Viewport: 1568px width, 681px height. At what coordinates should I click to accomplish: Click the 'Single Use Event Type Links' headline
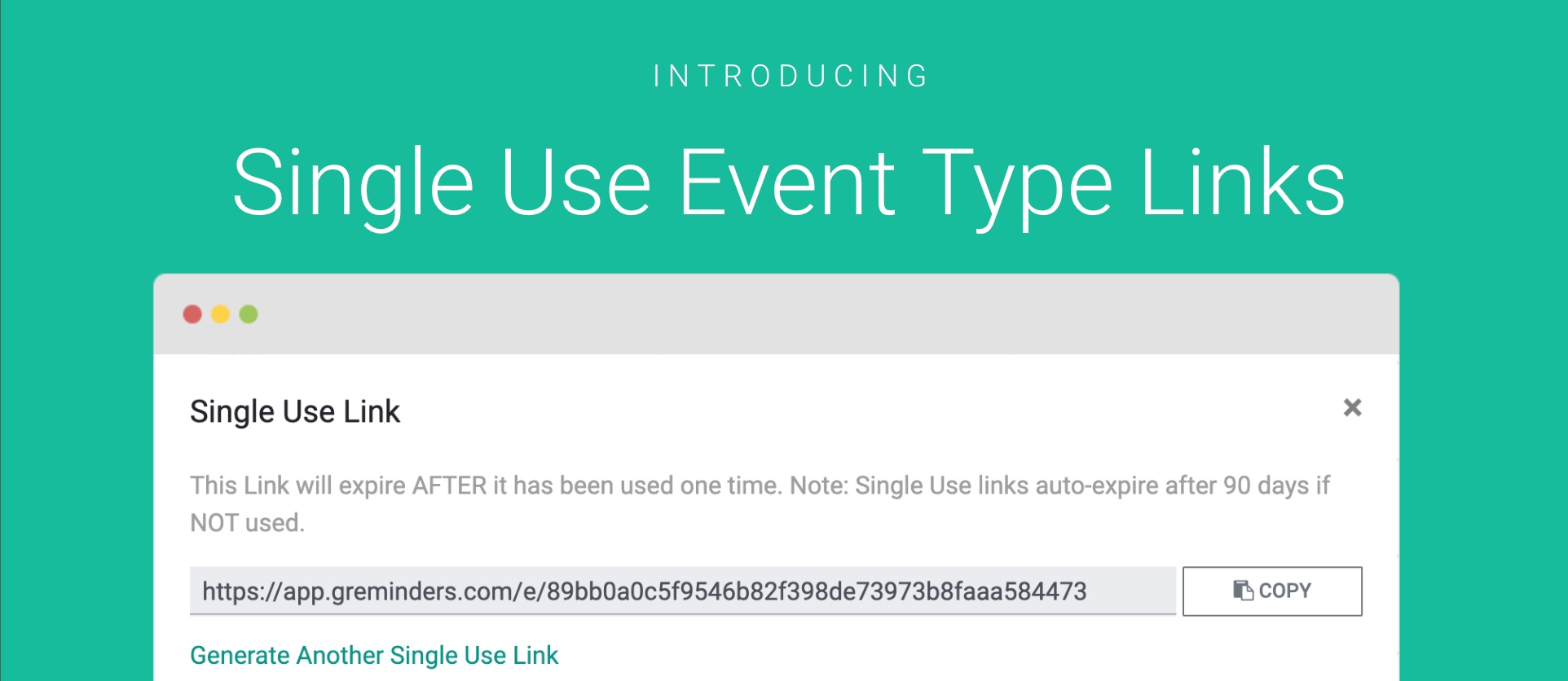pos(788,184)
